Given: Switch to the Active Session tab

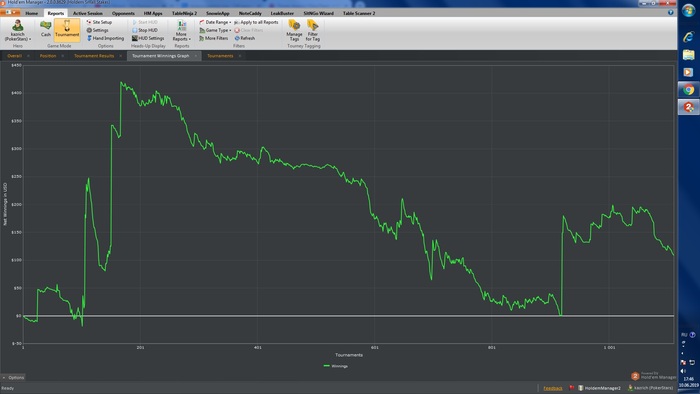Looking at the screenshot, I should click(88, 13).
